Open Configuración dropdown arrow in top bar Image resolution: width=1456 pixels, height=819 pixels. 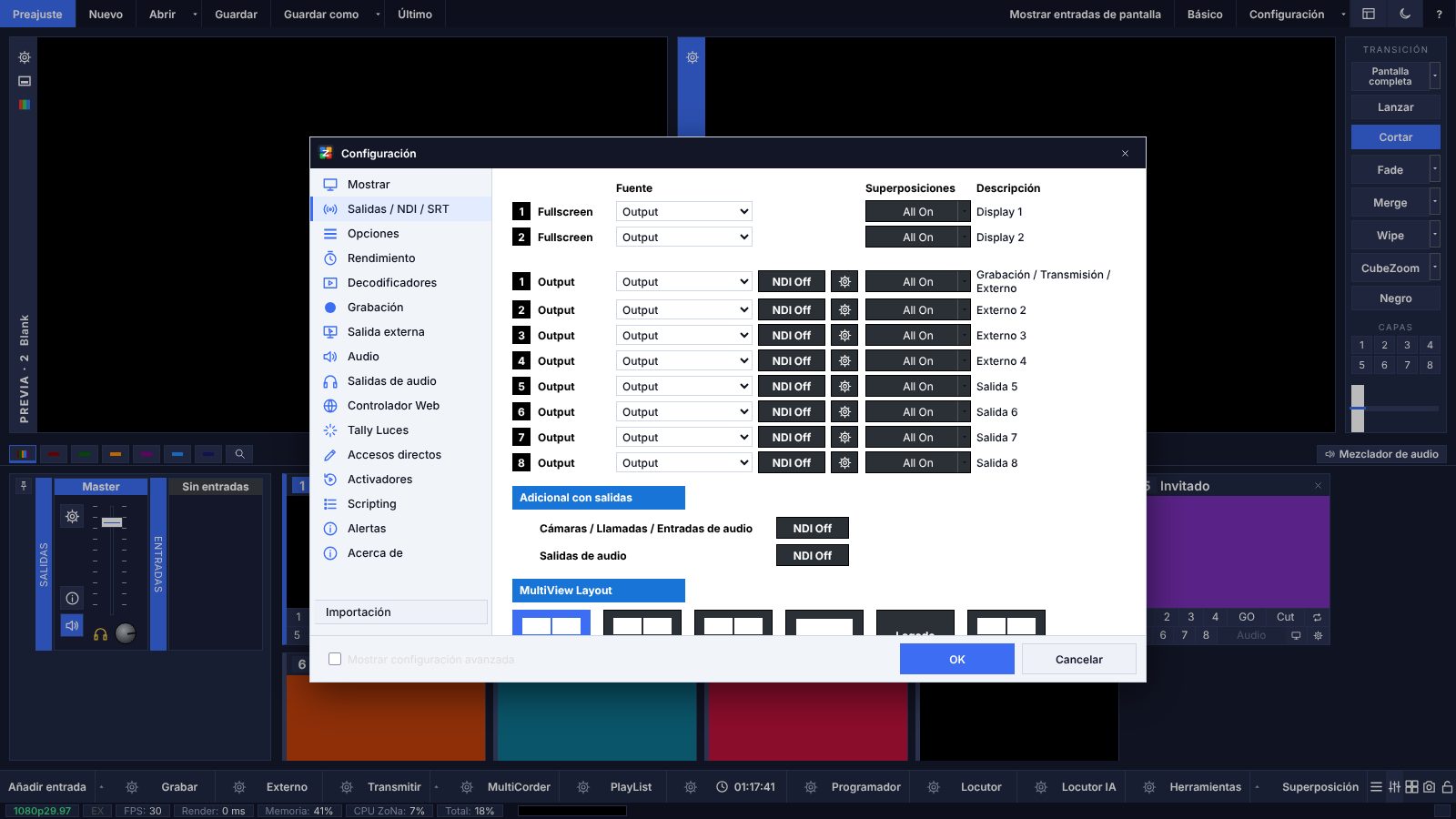pos(1343,15)
